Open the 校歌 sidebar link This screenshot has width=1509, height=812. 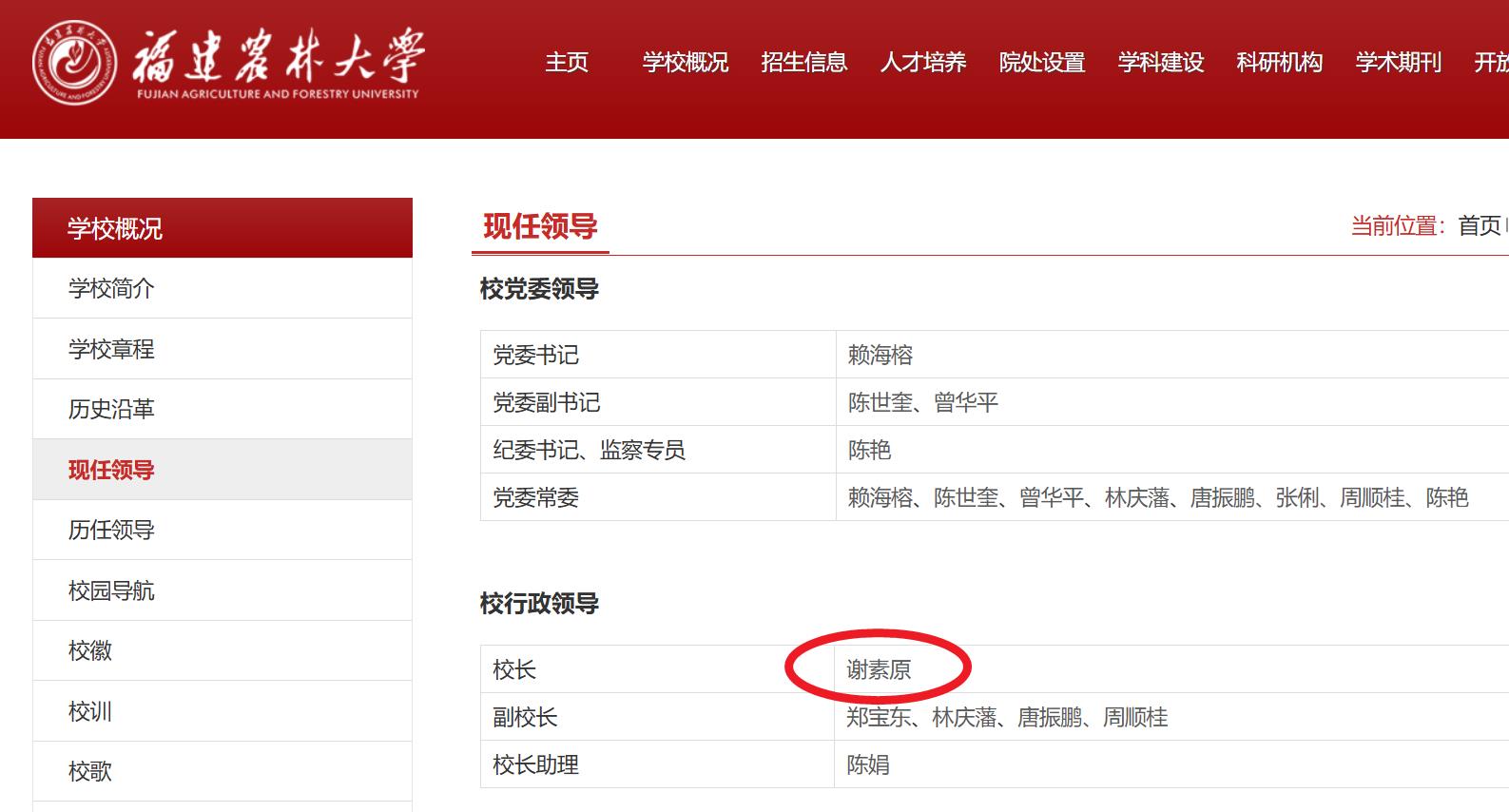(90, 771)
